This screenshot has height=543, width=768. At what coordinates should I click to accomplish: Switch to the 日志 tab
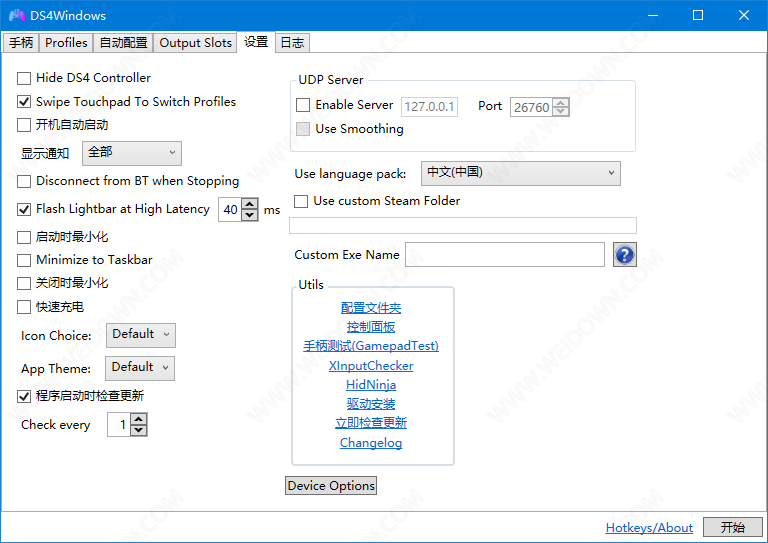point(292,43)
